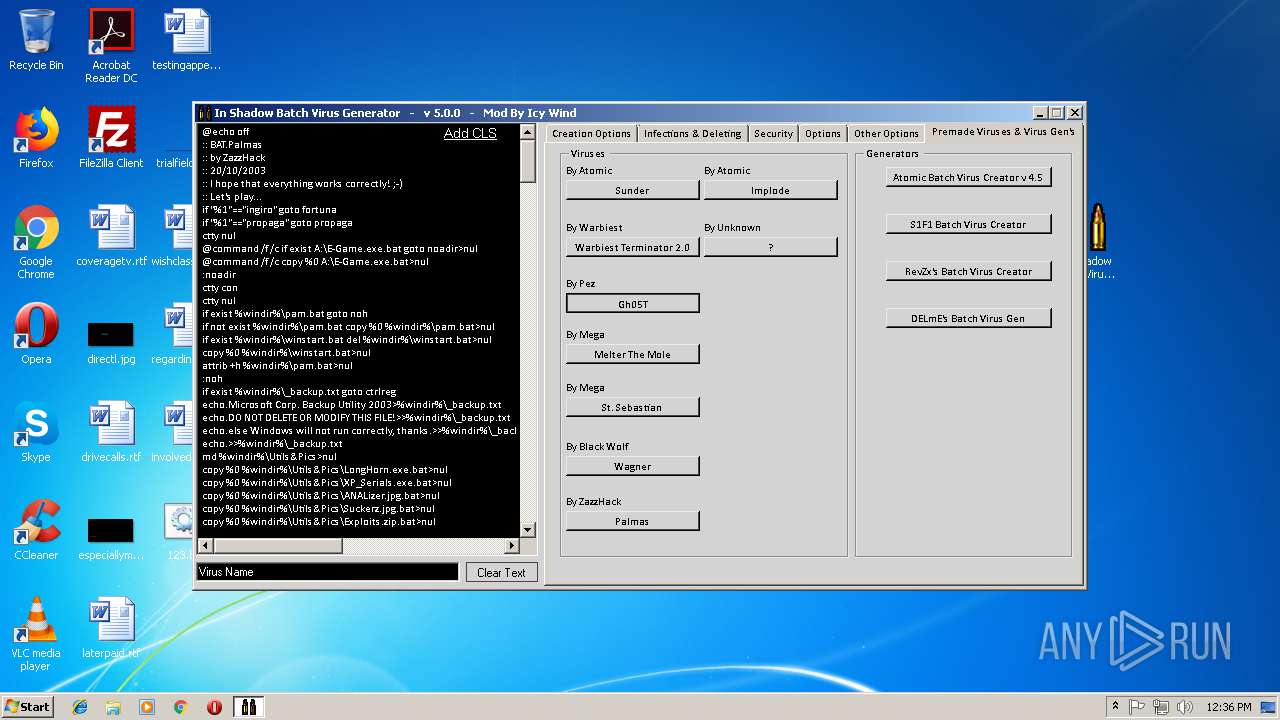Image resolution: width=1280 pixels, height=720 pixels.
Task: Click horizontal scrollbar right arrow in code pane
Action: [x=512, y=546]
